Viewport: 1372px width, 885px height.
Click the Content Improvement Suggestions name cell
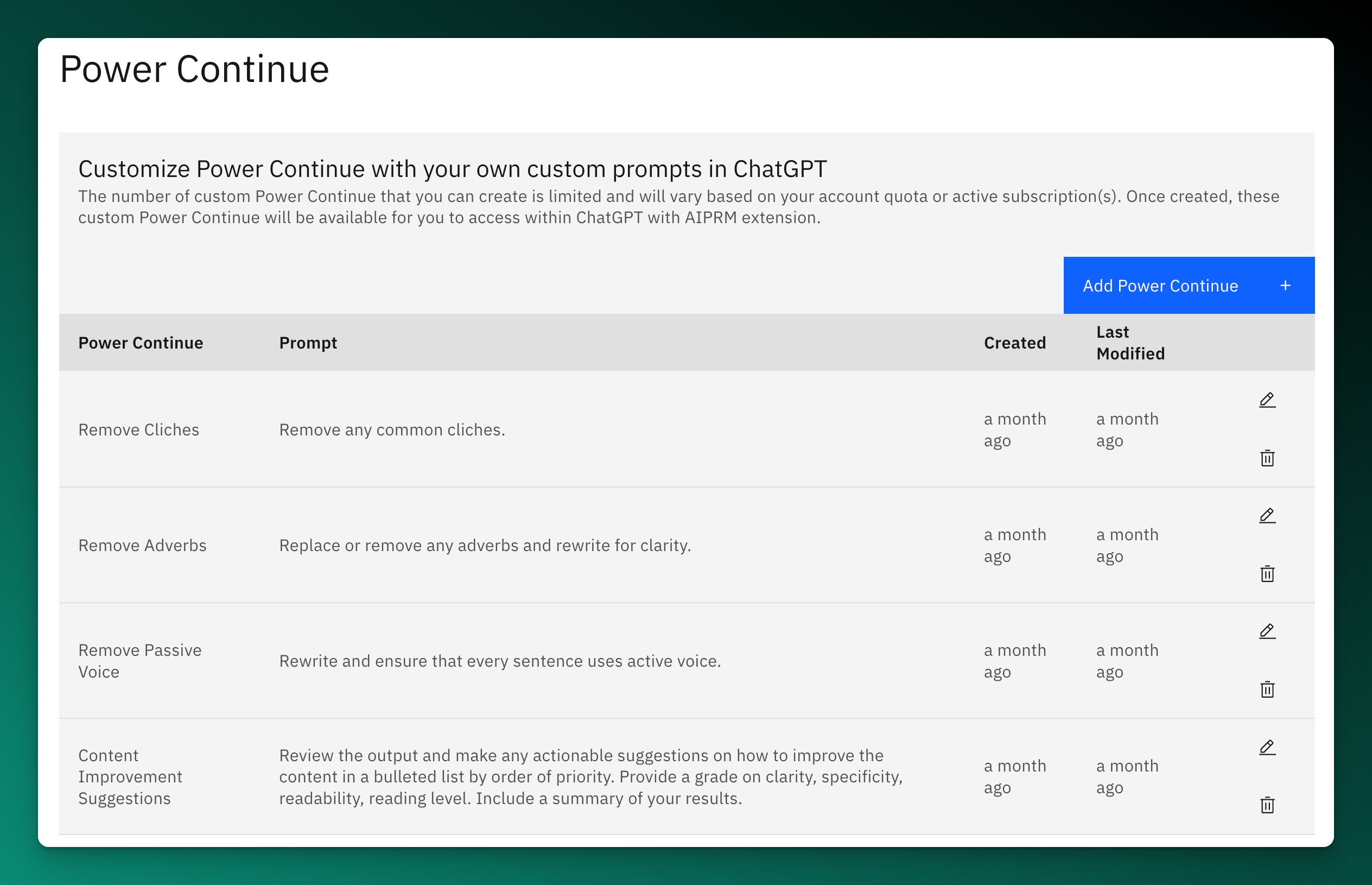click(130, 776)
